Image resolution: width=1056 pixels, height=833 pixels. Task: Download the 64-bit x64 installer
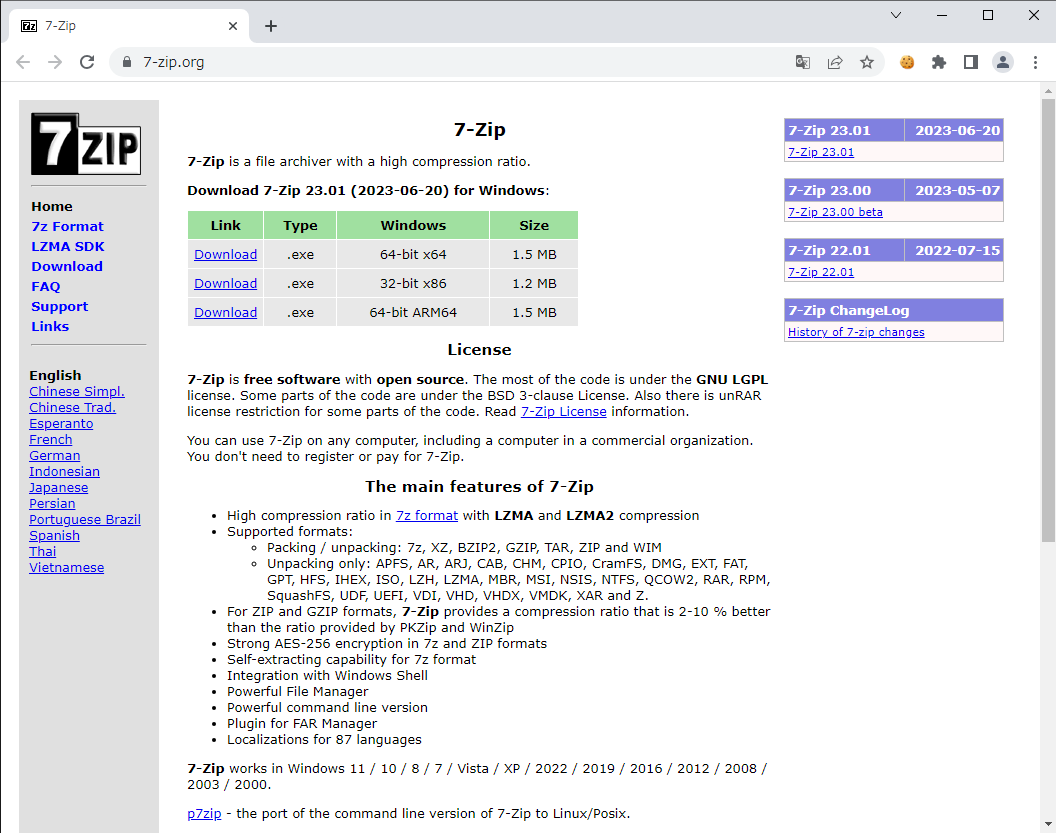coord(226,255)
